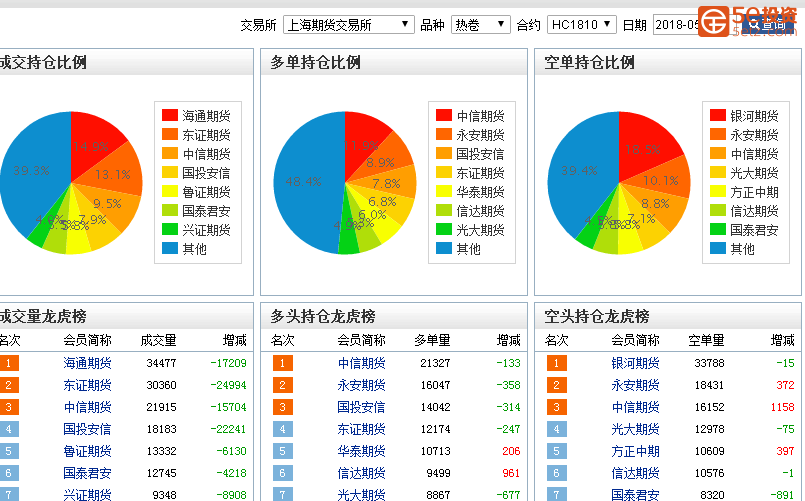
Task: Click rank 6 badge in 空头持仓龙虎榜
Action: click(x=557, y=473)
